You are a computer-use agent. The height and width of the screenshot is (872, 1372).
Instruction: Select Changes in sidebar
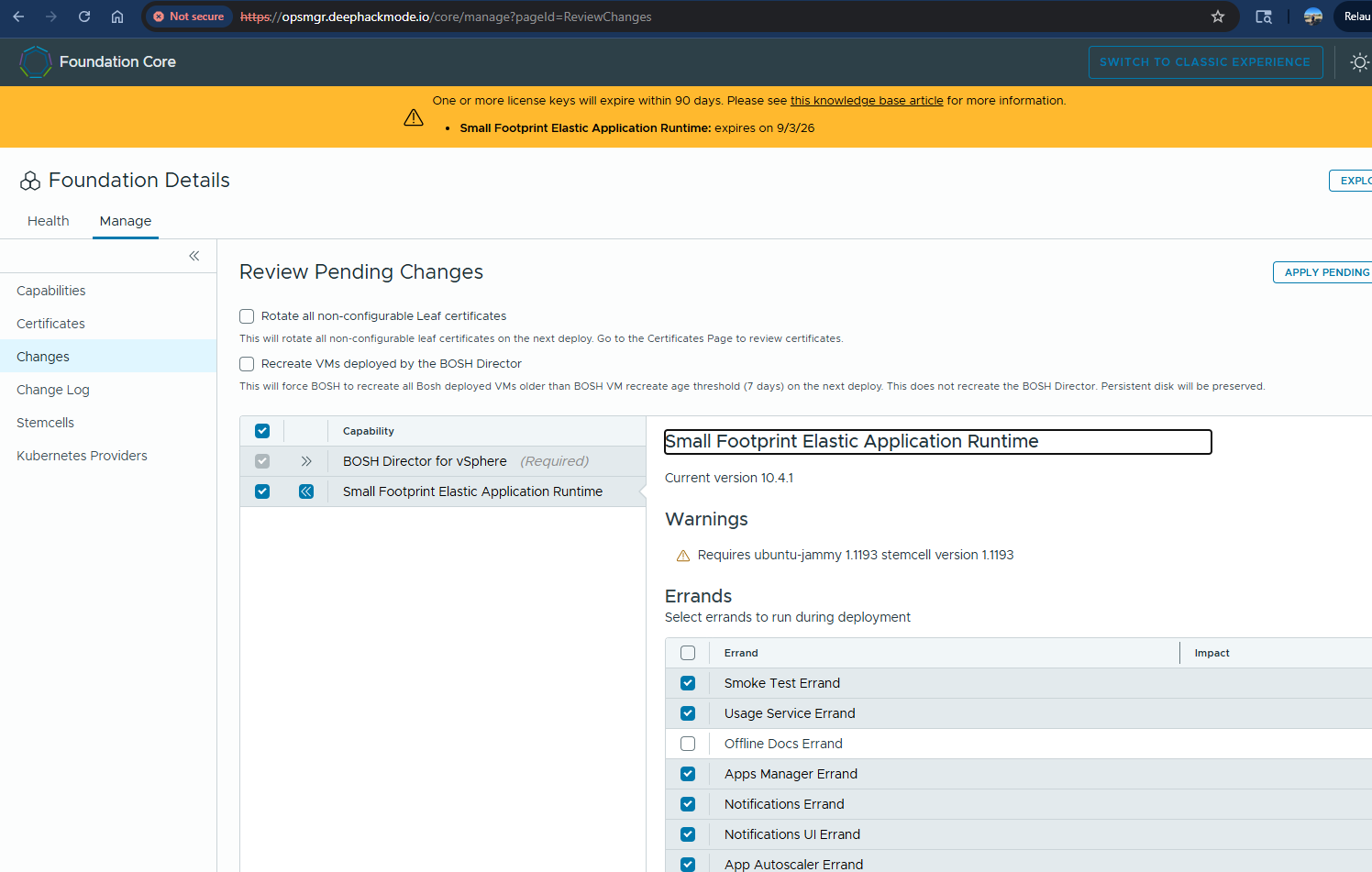coord(108,357)
